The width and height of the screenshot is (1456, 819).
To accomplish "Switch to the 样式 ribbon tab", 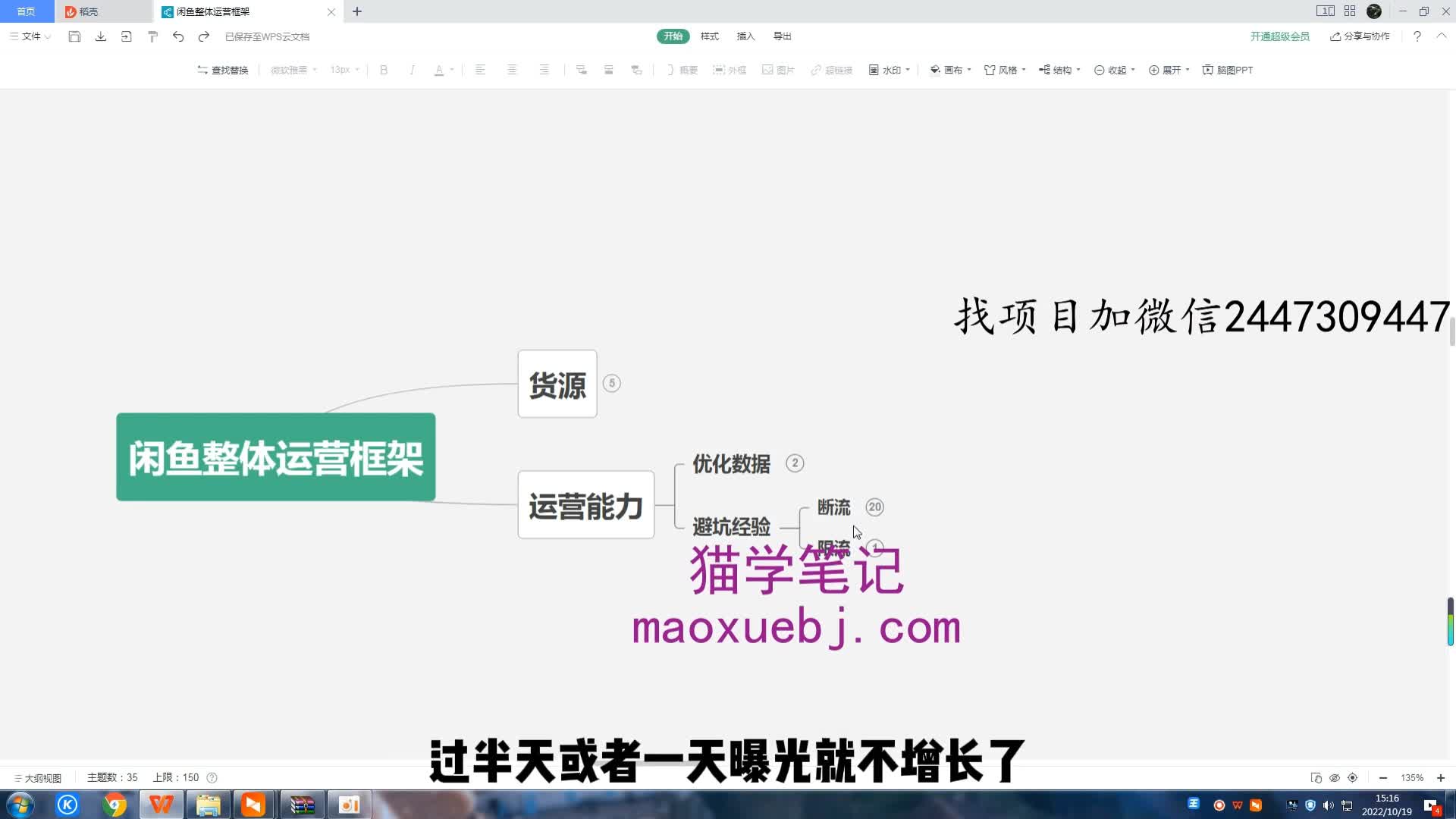I will 708,36.
